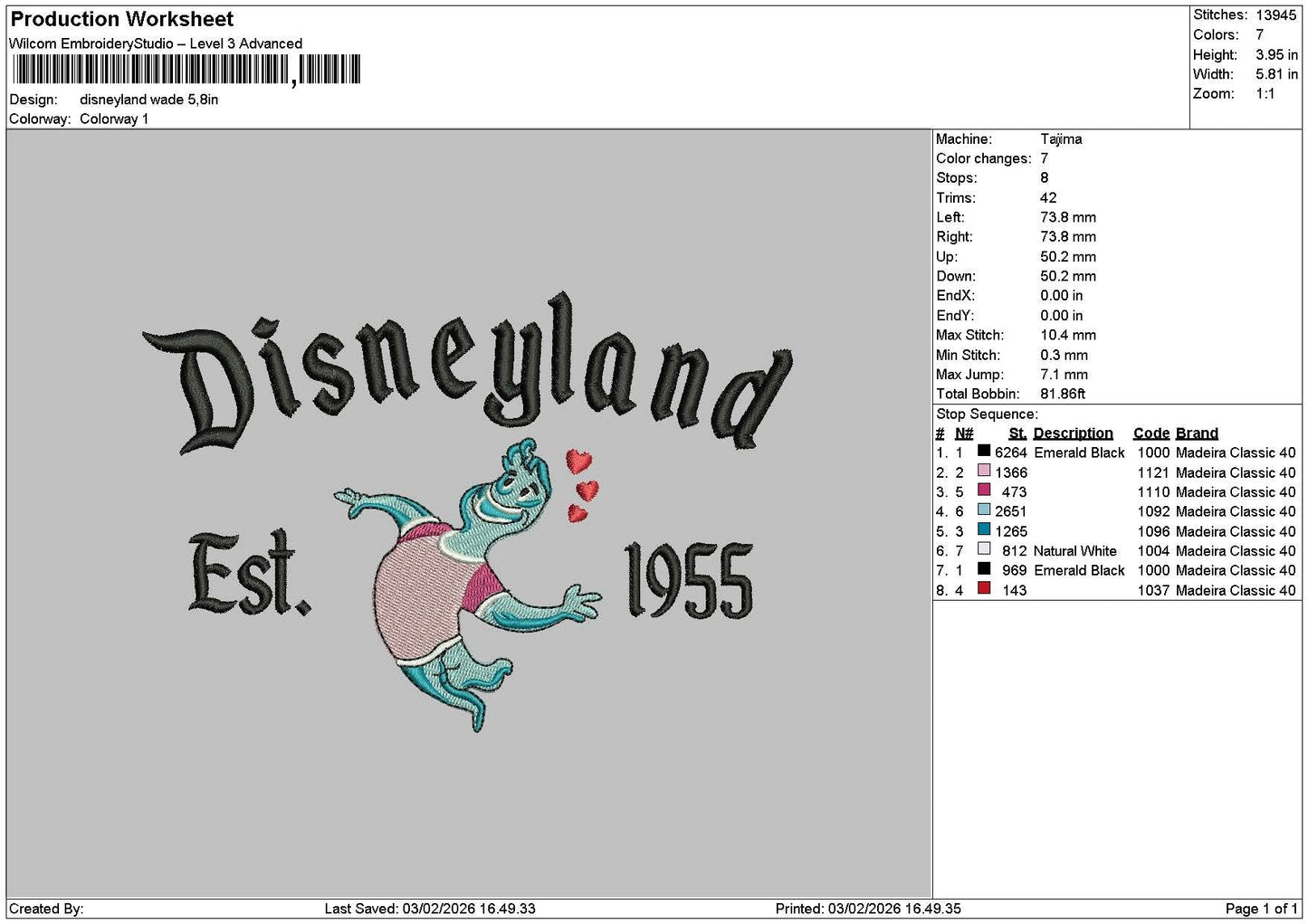Click thread code '1110' in row 3
1308x924 pixels.
[1153, 492]
